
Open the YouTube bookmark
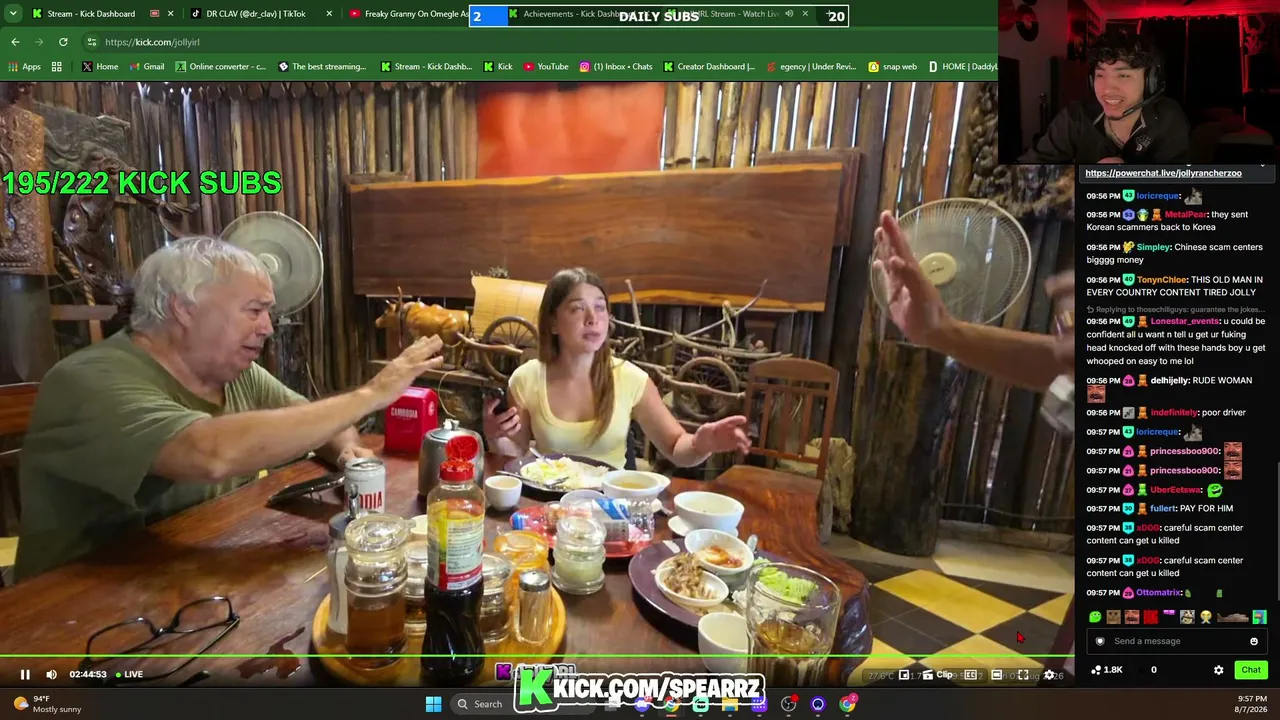pos(546,67)
